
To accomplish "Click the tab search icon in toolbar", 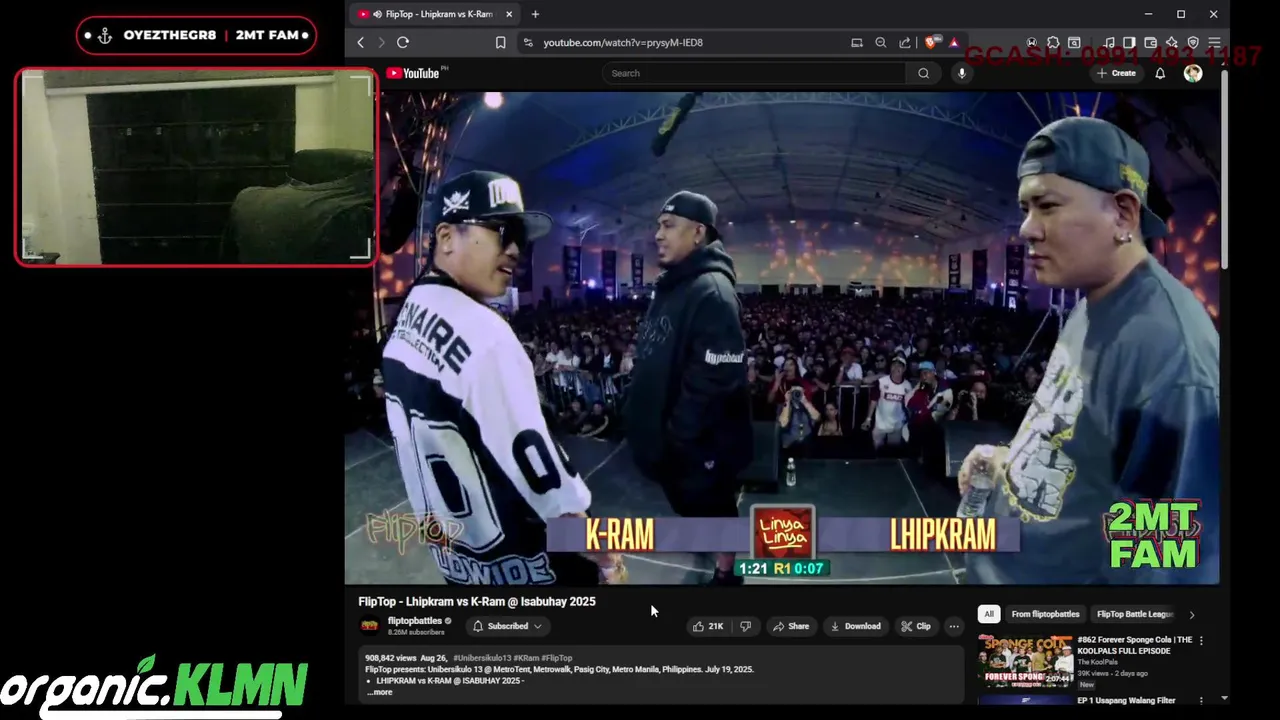I will coord(1074,43).
